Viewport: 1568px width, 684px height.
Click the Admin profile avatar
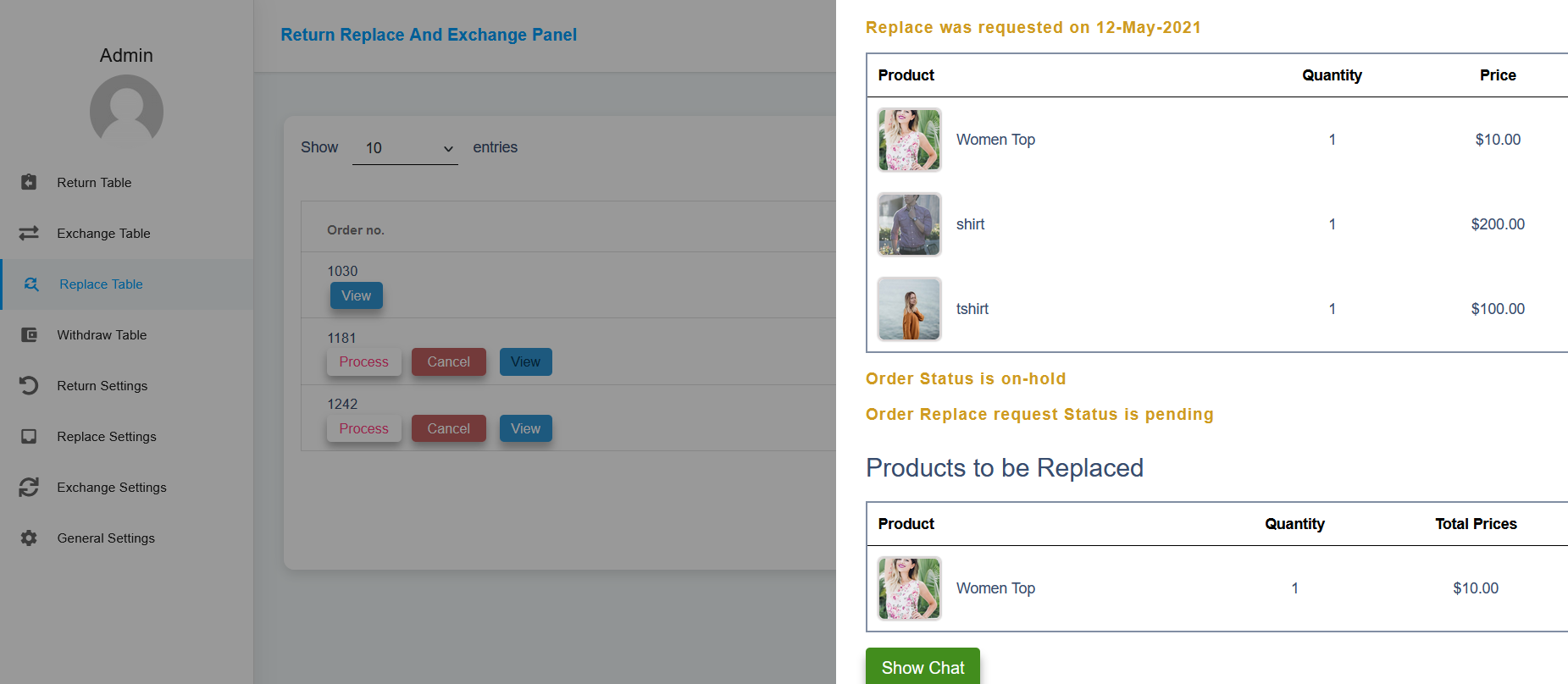(x=126, y=110)
